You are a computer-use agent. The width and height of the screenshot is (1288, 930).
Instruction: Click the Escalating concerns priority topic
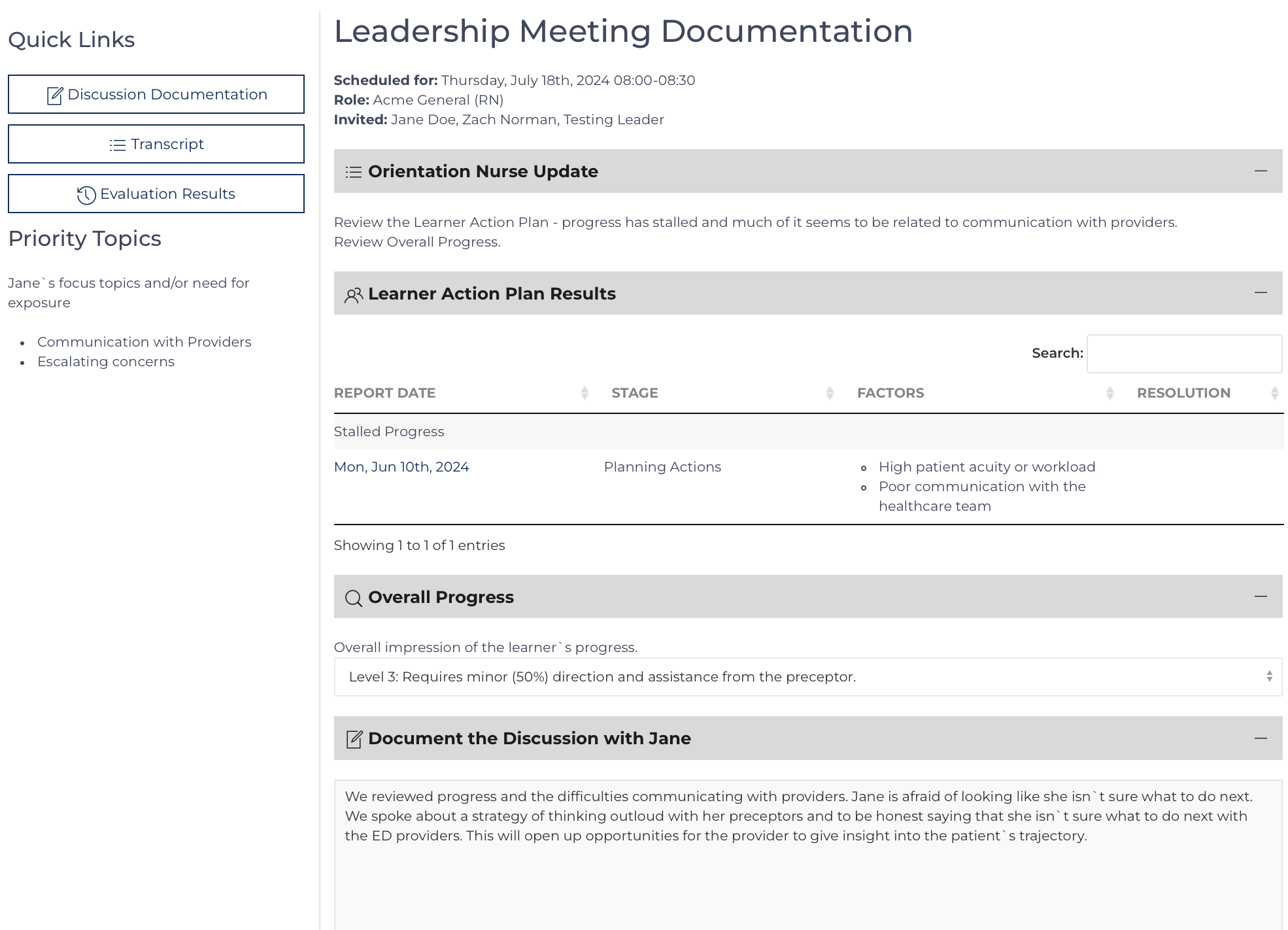(106, 362)
